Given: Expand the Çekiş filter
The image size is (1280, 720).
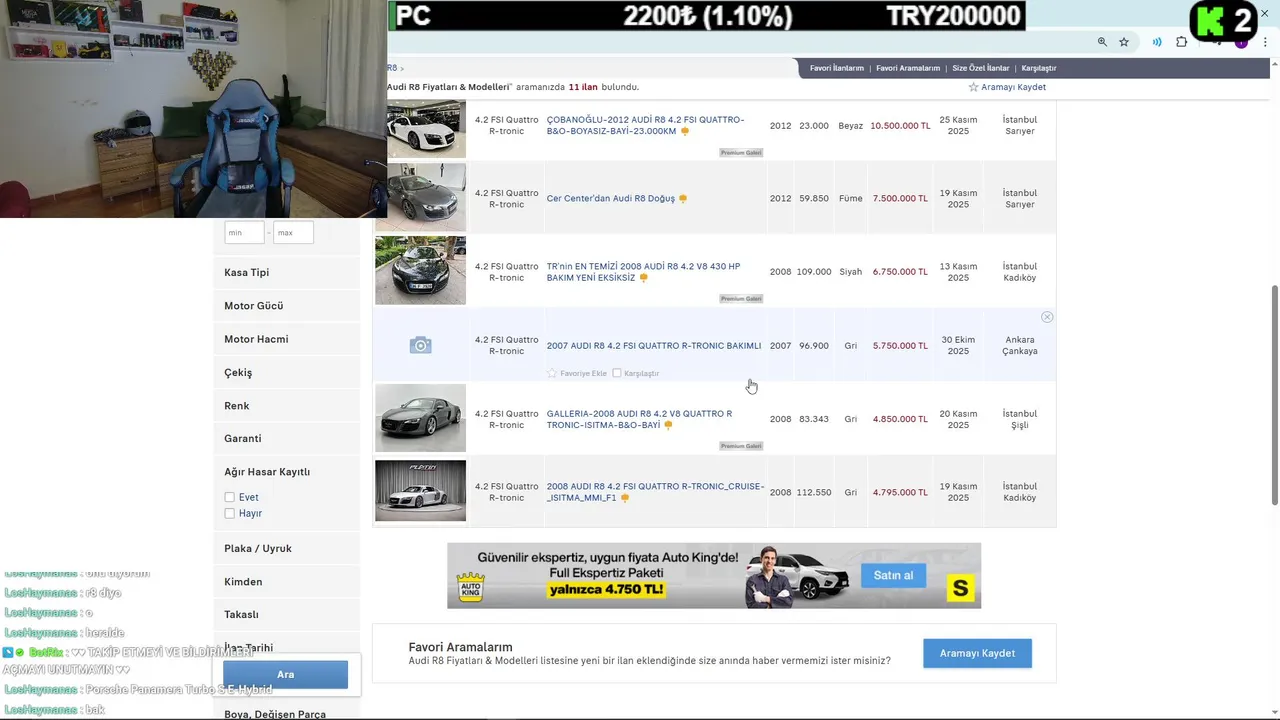Looking at the screenshot, I should [286, 372].
